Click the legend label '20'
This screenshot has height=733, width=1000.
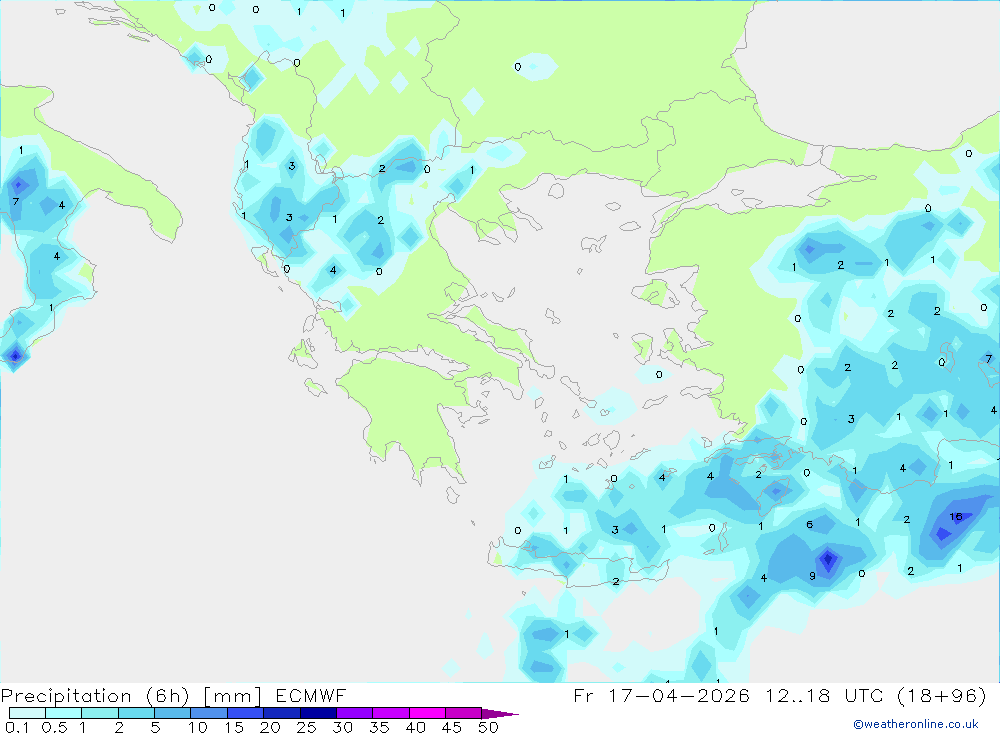click(270, 727)
